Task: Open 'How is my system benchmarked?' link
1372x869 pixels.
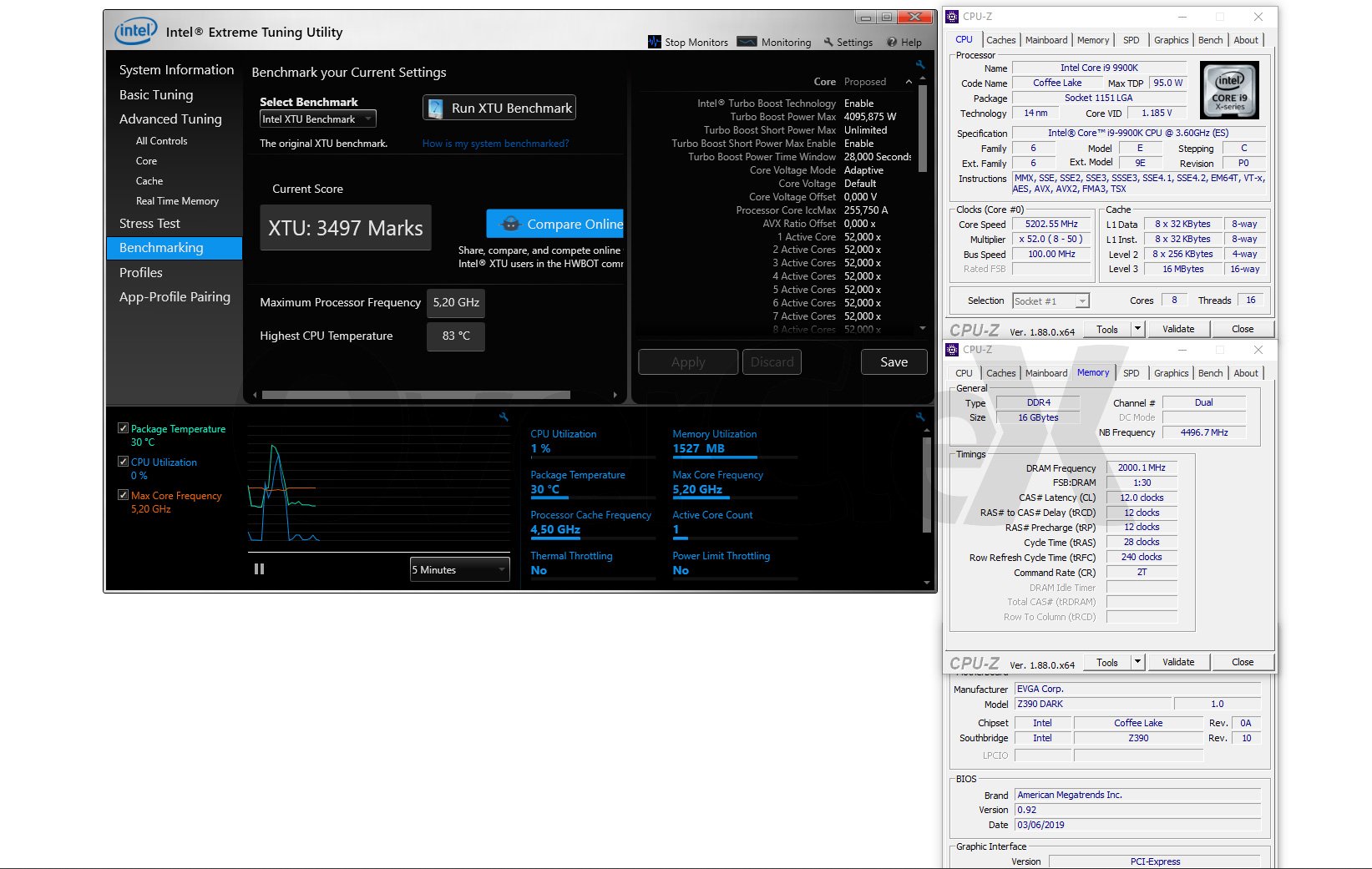Action: point(495,144)
